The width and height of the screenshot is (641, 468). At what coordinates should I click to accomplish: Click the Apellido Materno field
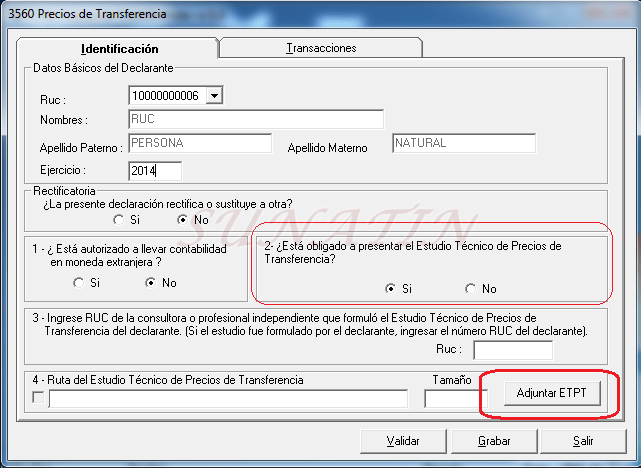(463, 144)
